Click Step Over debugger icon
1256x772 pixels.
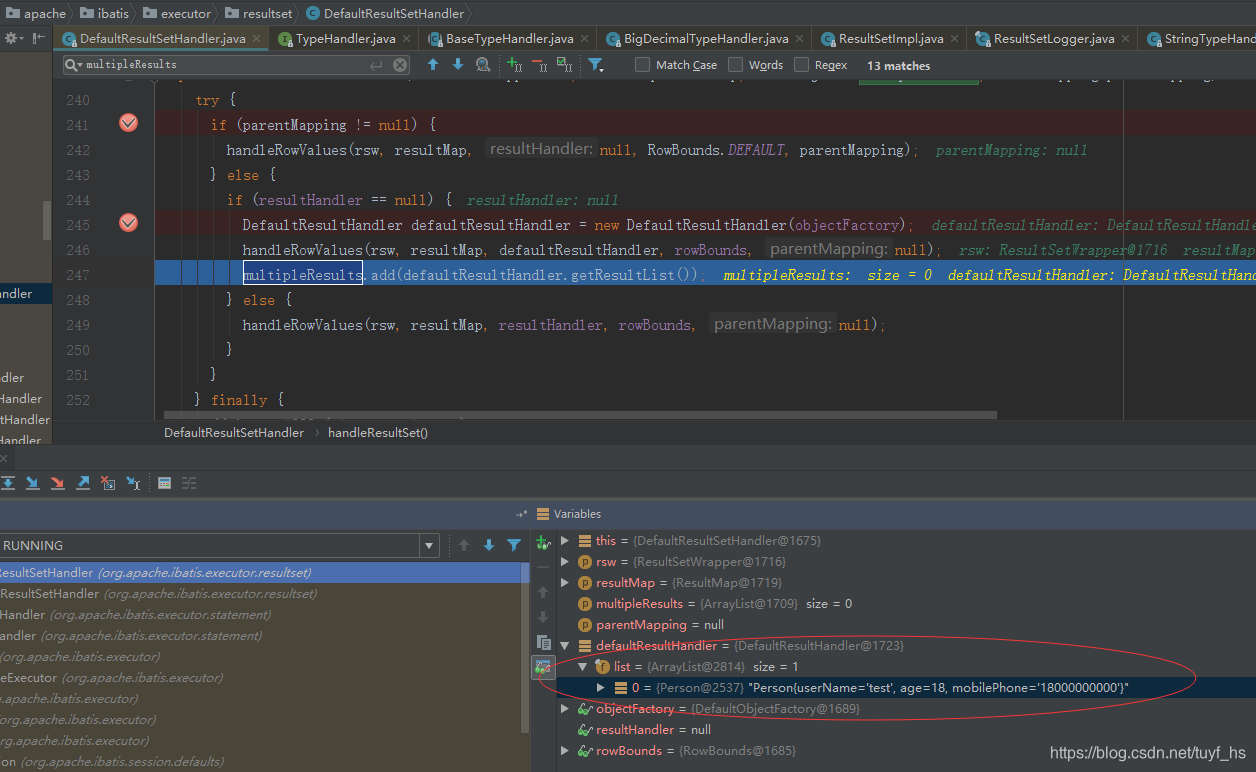point(7,483)
